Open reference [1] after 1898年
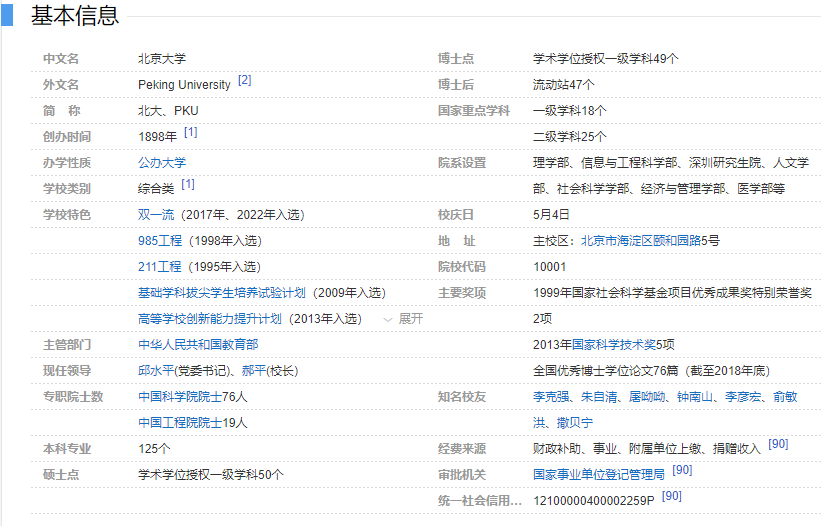 click(190, 132)
